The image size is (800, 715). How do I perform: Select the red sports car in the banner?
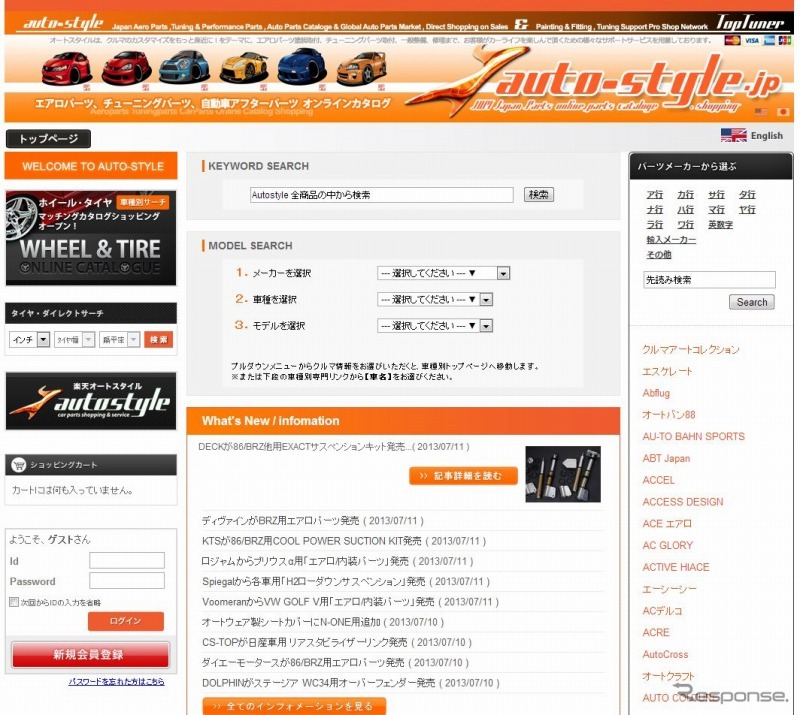point(60,72)
